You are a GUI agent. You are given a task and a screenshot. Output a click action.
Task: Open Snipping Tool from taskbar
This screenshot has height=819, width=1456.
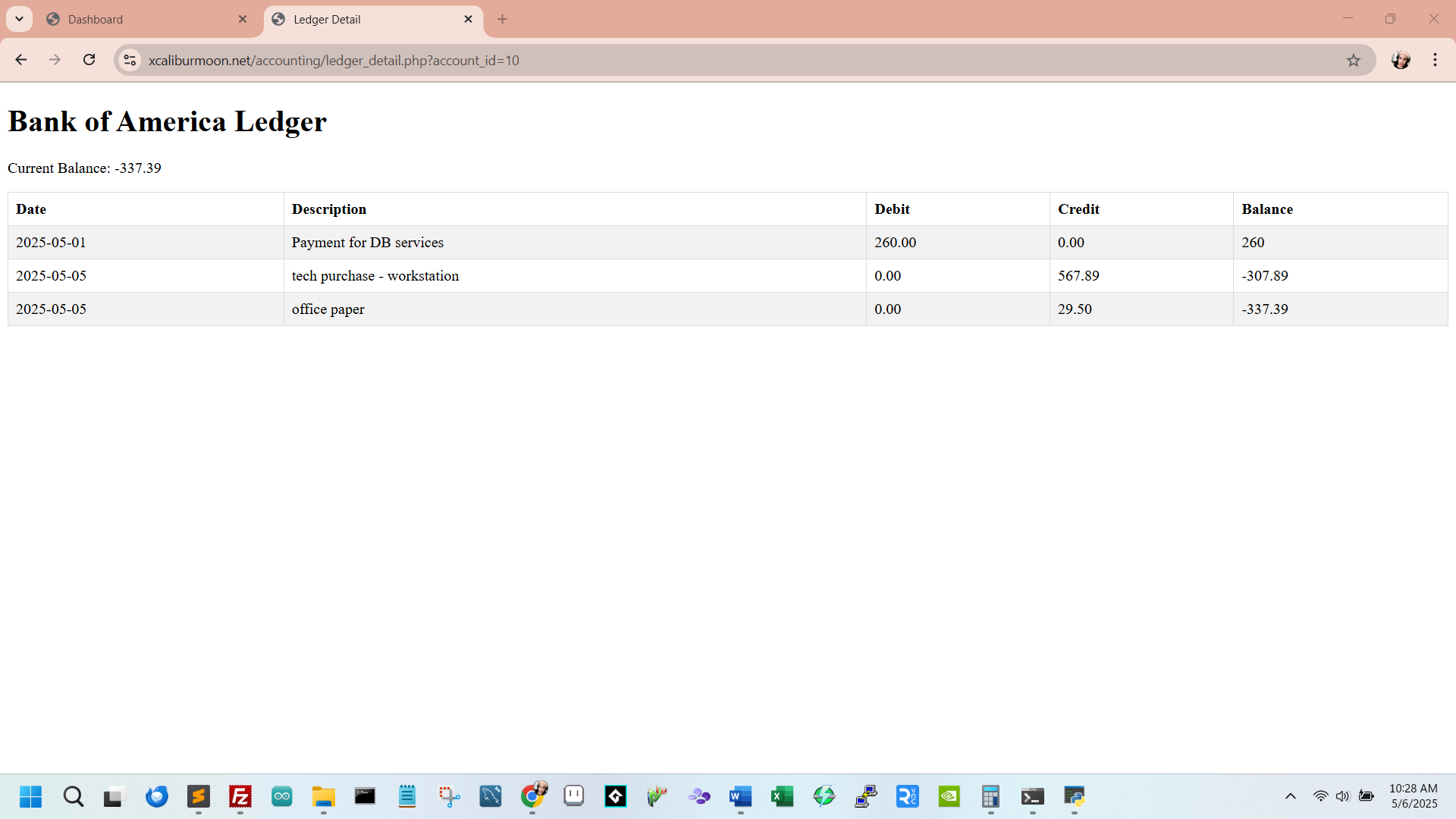(x=449, y=796)
